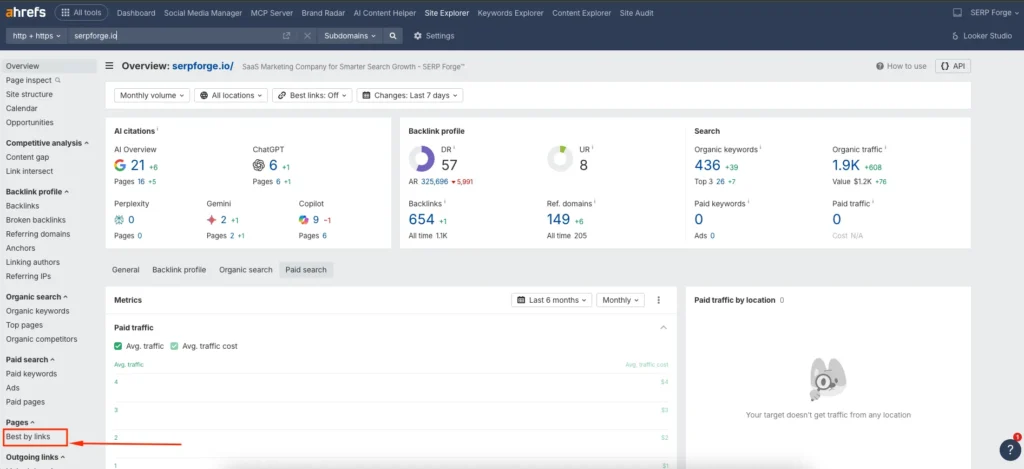Uncheck the Avg. traffic checkbox
This screenshot has width=1024, height=469.
(x=118, y=346)
